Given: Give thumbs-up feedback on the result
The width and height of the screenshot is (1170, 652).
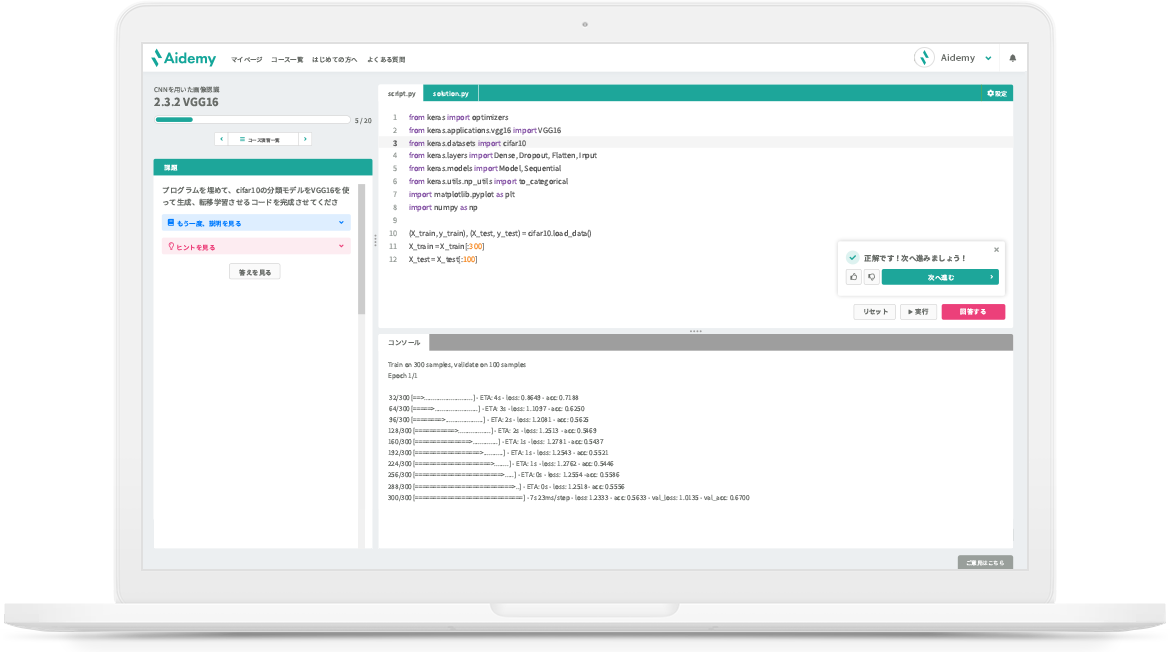Looking at the screenshot, I should point(855,279).
